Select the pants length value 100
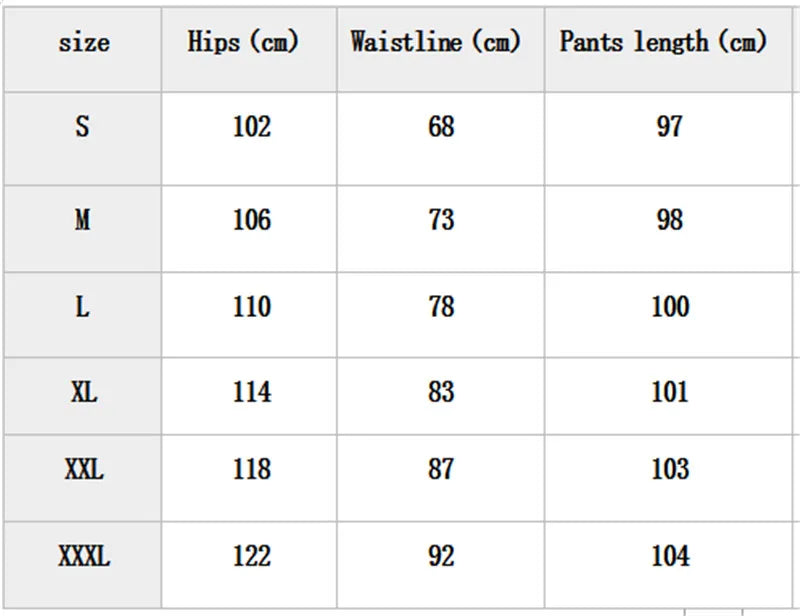 669,307
